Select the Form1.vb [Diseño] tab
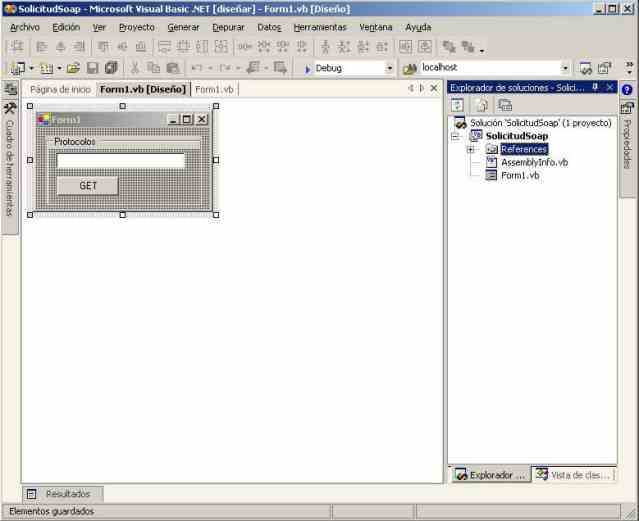 point(143,89)
